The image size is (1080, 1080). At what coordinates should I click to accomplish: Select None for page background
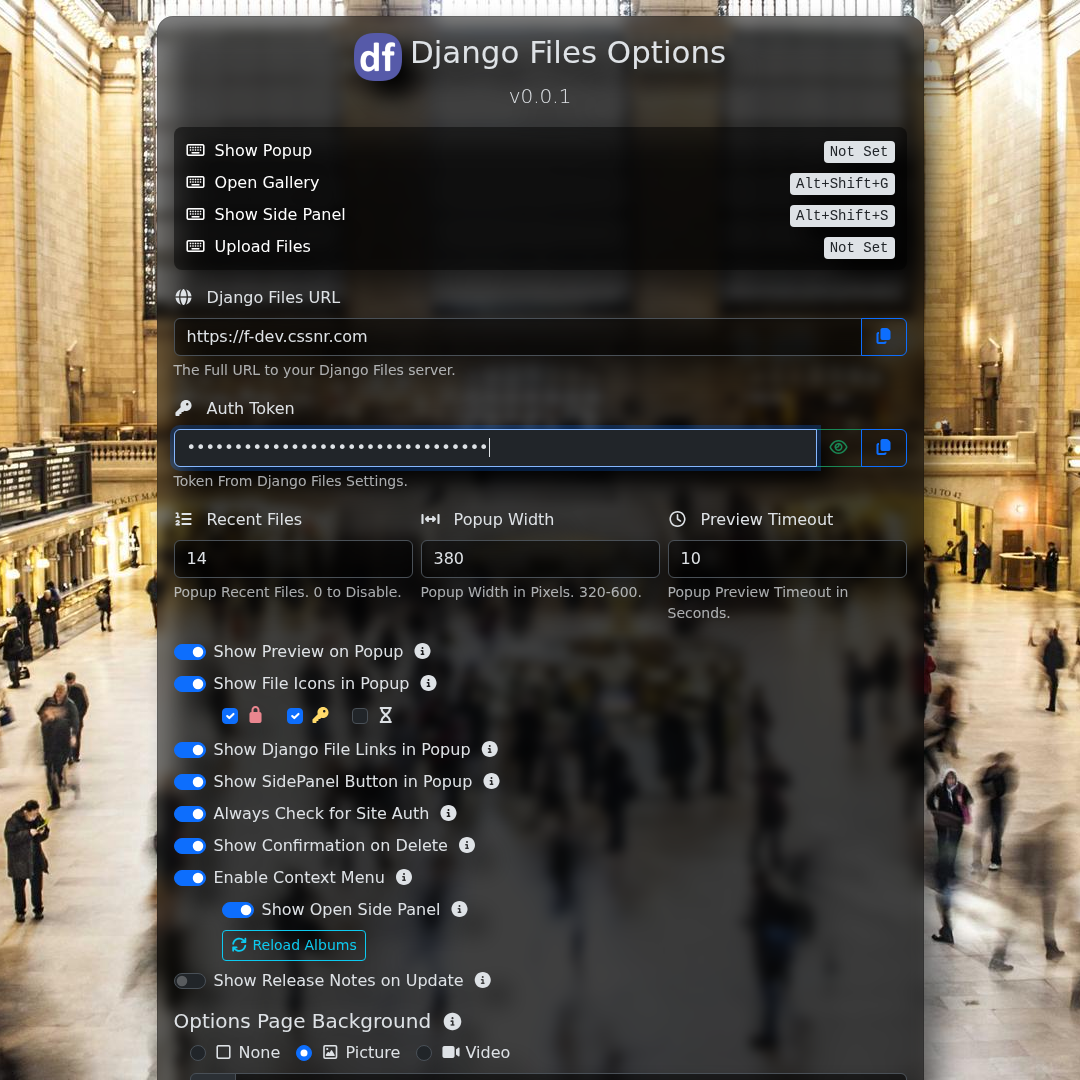click(198, 1053)
